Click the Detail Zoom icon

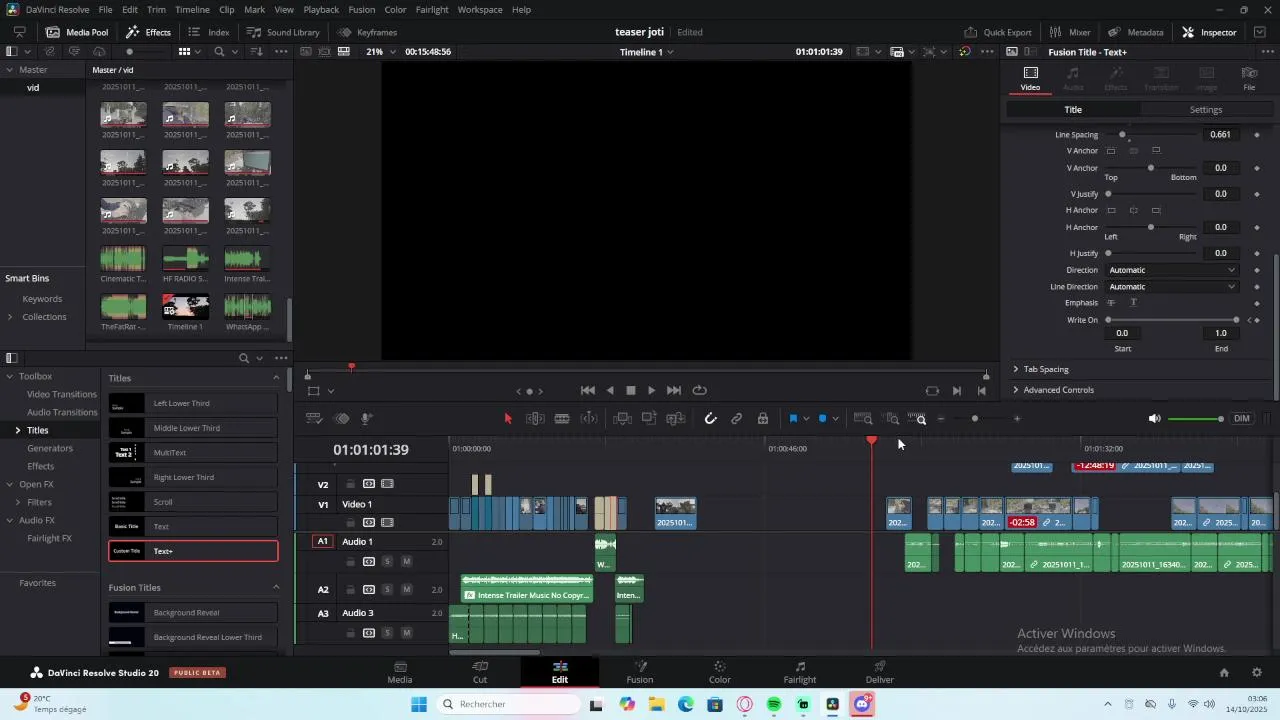[x=892, y=419]
